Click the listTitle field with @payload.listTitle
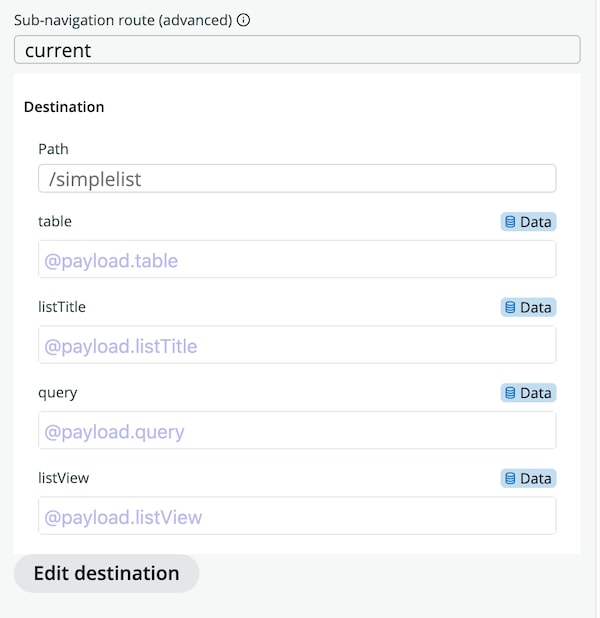Viewport: 600px width, 618px height. pos(297,345)
